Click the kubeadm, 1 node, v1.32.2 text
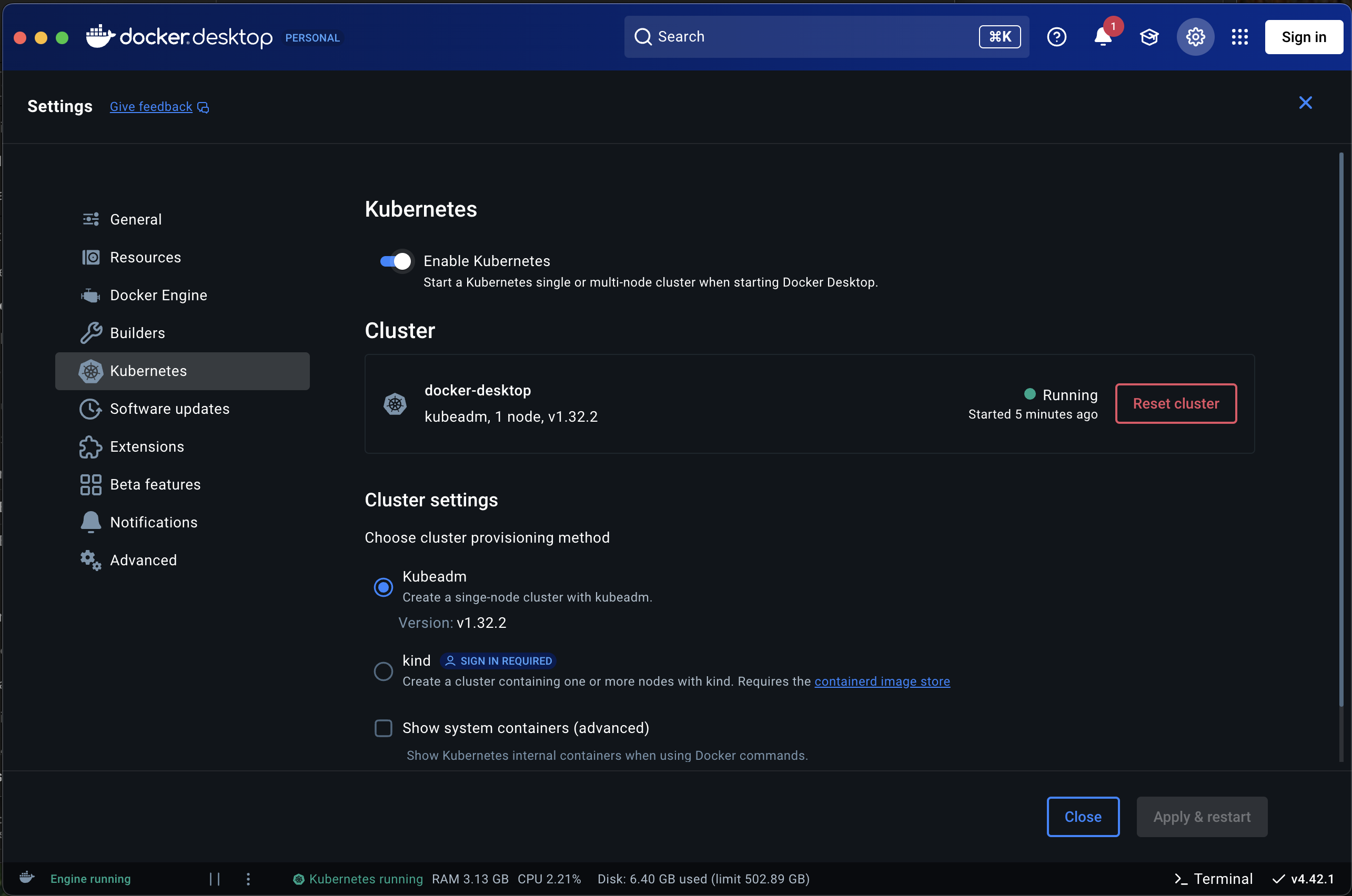This screenshot has width=1352, height=896. coord(511,416)
